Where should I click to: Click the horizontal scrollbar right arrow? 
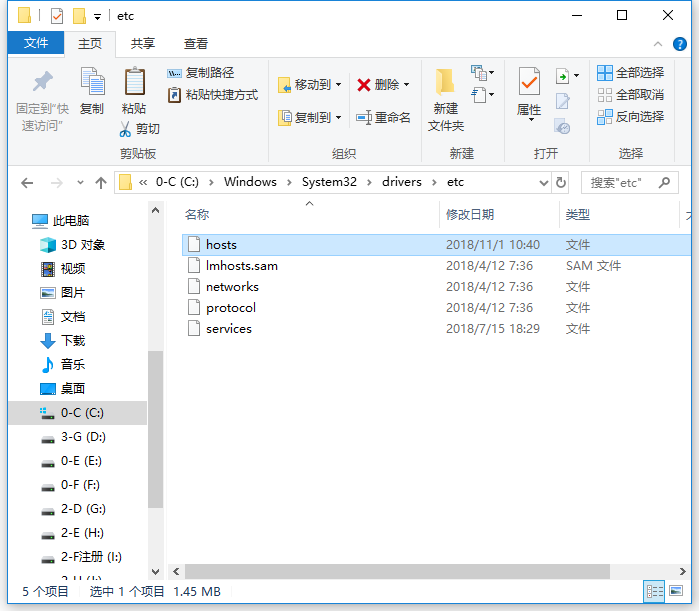point(682,571)
